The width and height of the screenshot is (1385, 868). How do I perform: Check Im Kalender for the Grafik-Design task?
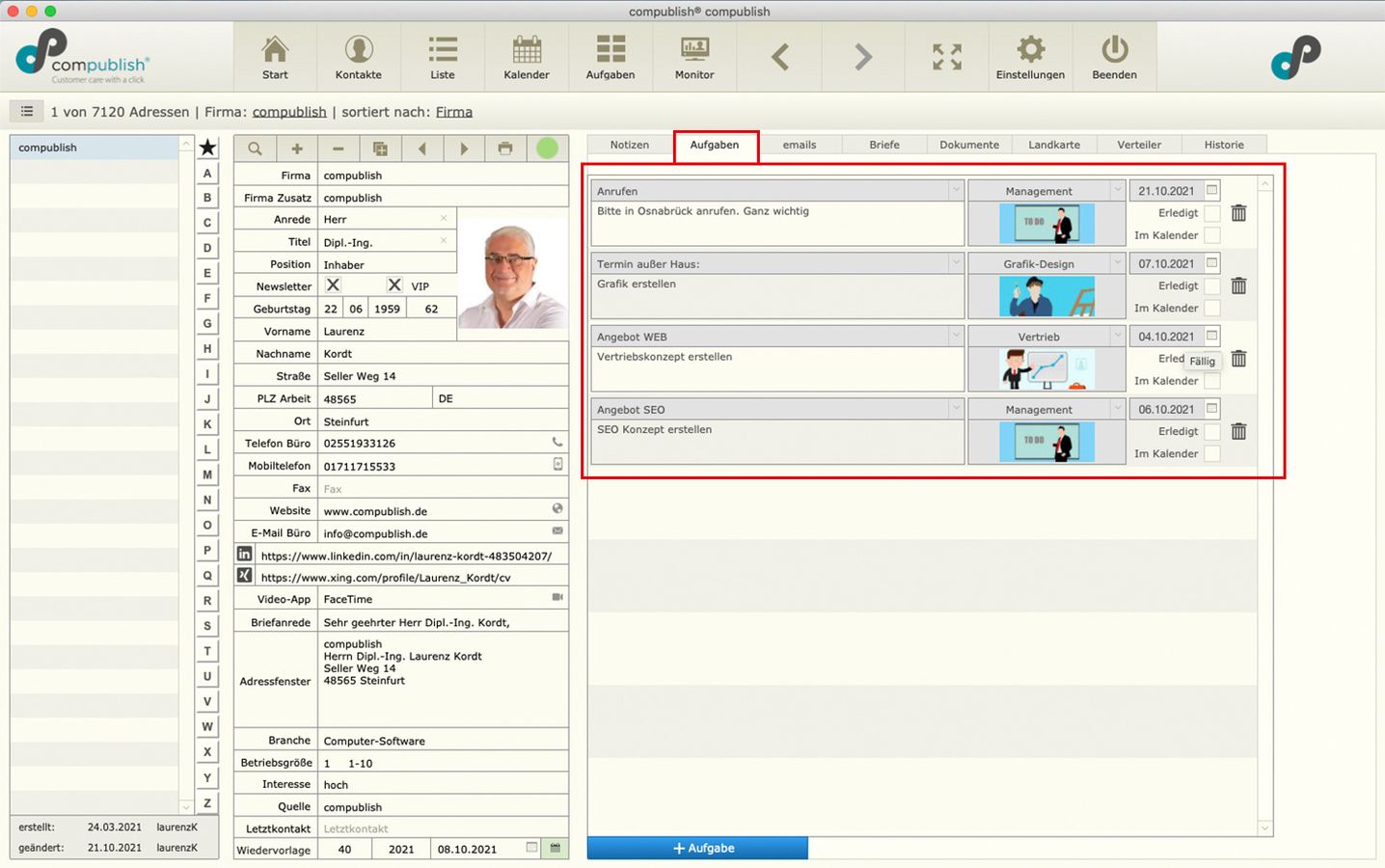point(1212,308)
